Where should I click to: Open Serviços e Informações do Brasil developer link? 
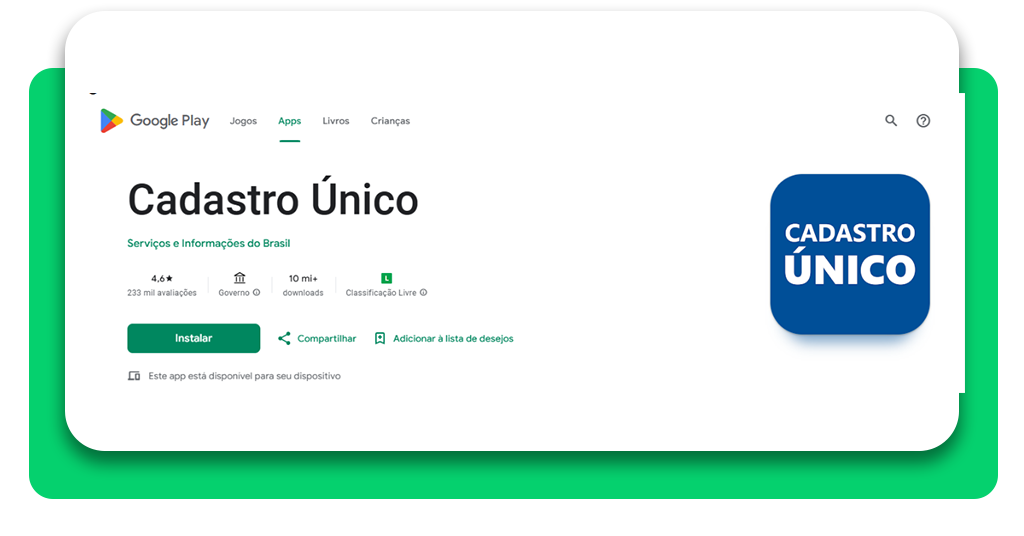click(x=208, y=243)
